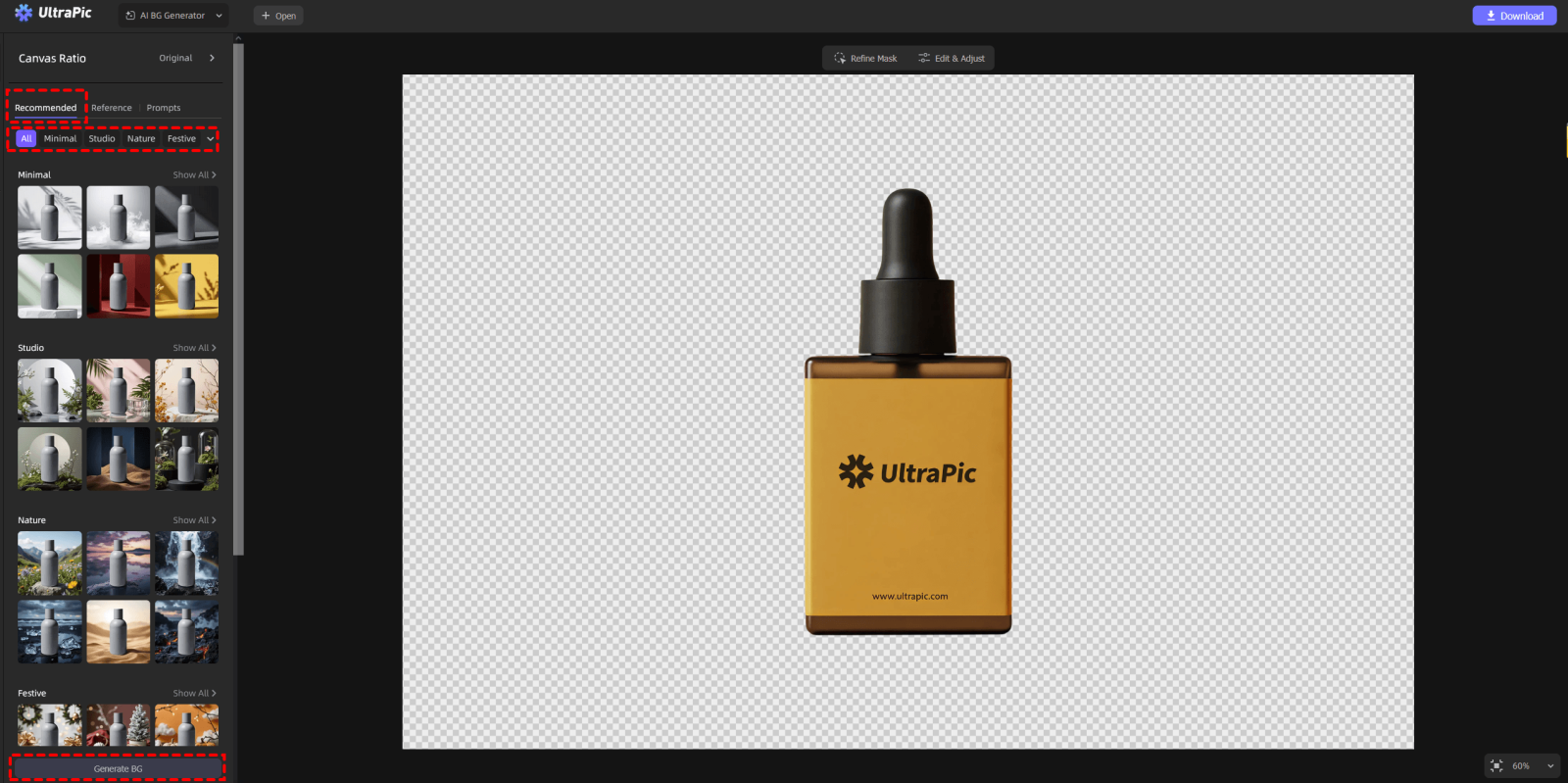
Task: Open the Refine Mask tool
Action: (x=865, y=59)
